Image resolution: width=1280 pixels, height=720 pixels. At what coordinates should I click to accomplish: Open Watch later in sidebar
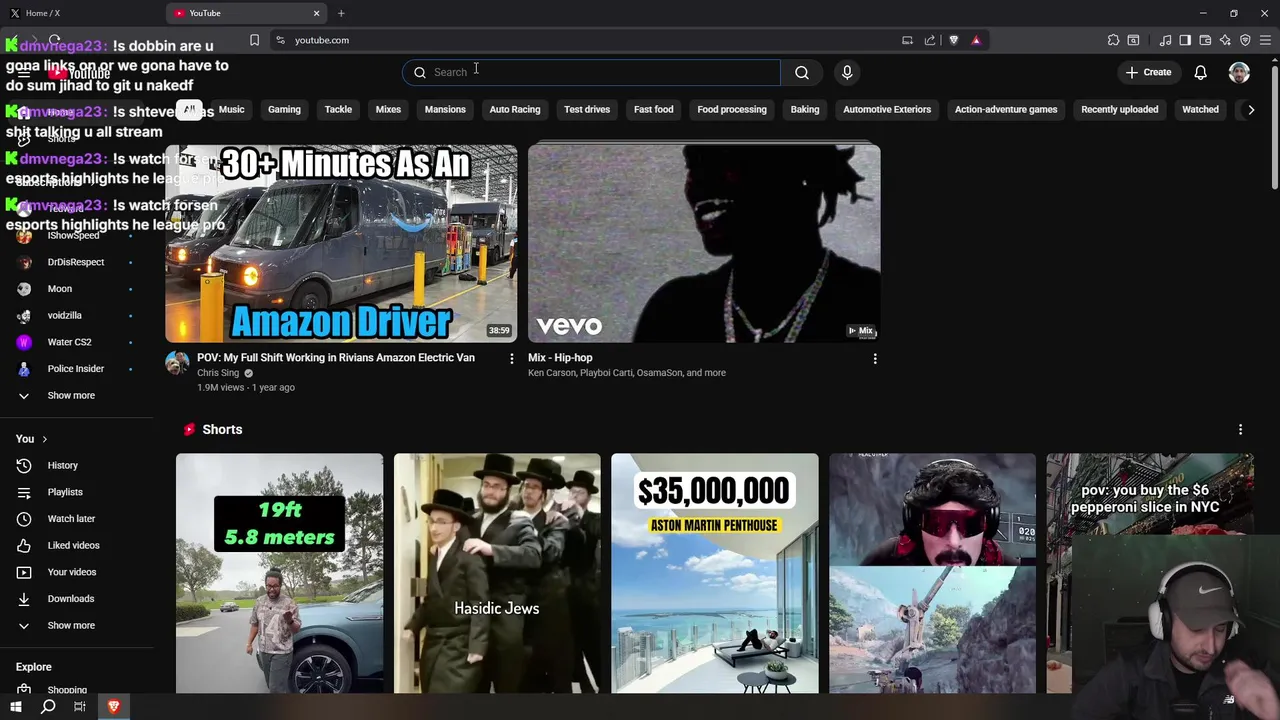76,519
